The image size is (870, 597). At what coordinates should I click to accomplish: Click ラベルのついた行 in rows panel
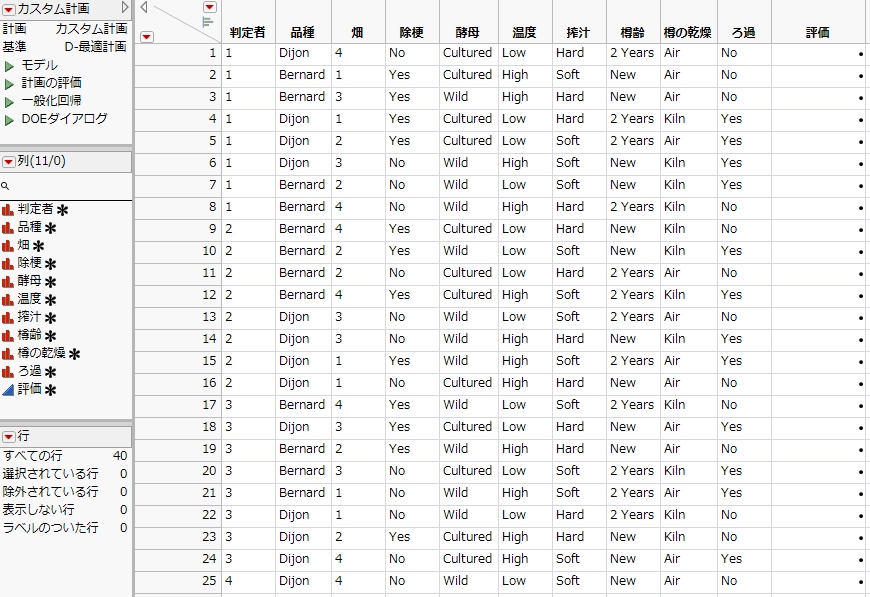(50, 527)
